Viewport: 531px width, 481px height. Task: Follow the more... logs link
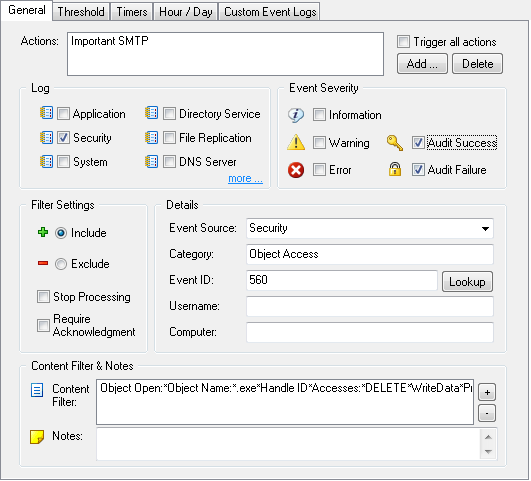[x=245, y=179]
